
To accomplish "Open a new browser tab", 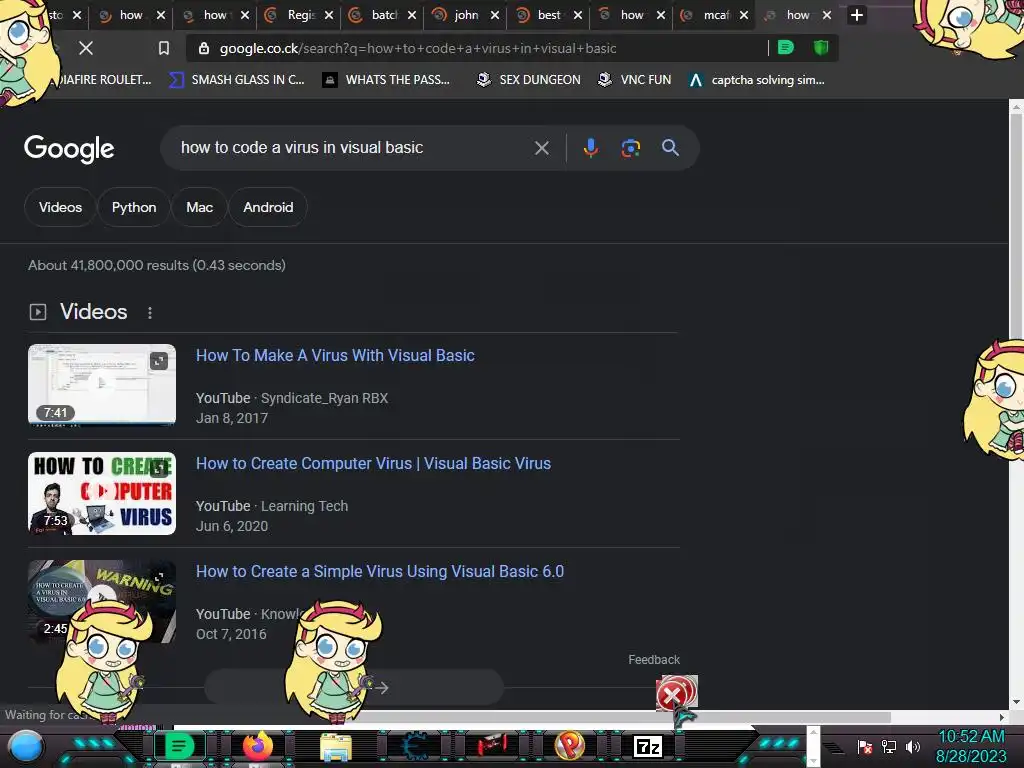I will coord(857,15).
